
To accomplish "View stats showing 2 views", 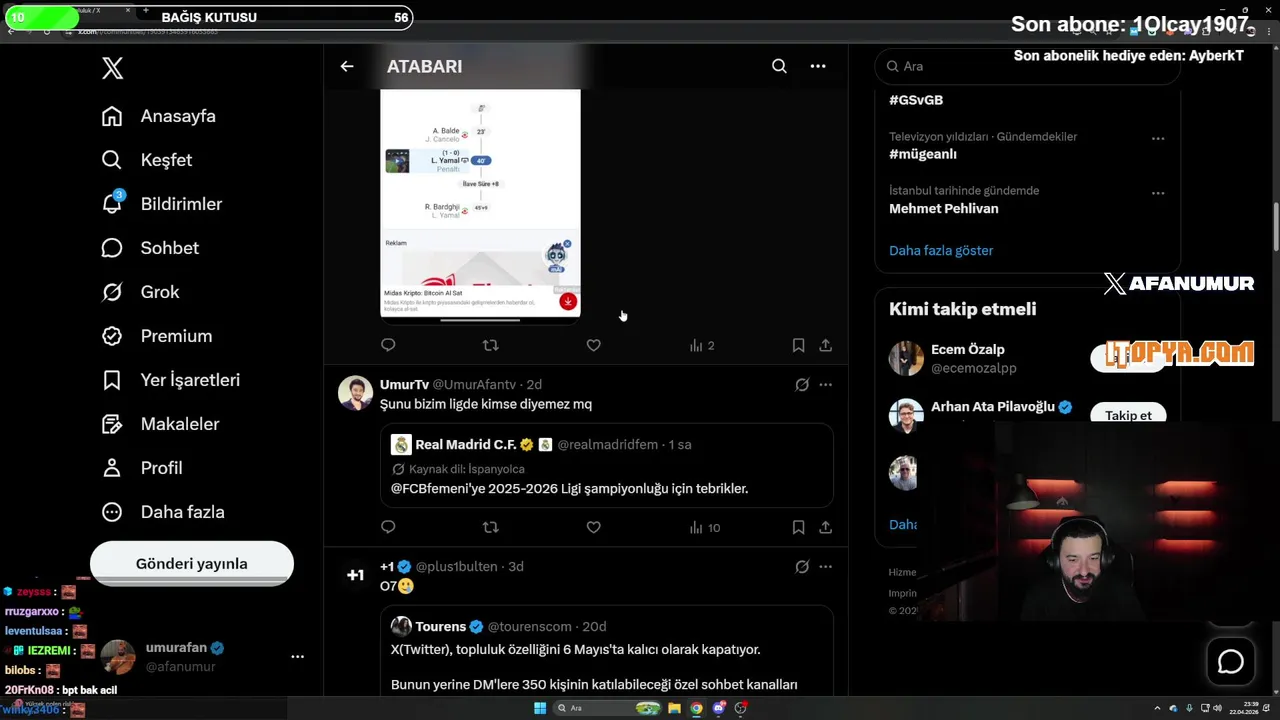I will click(702, 345).
